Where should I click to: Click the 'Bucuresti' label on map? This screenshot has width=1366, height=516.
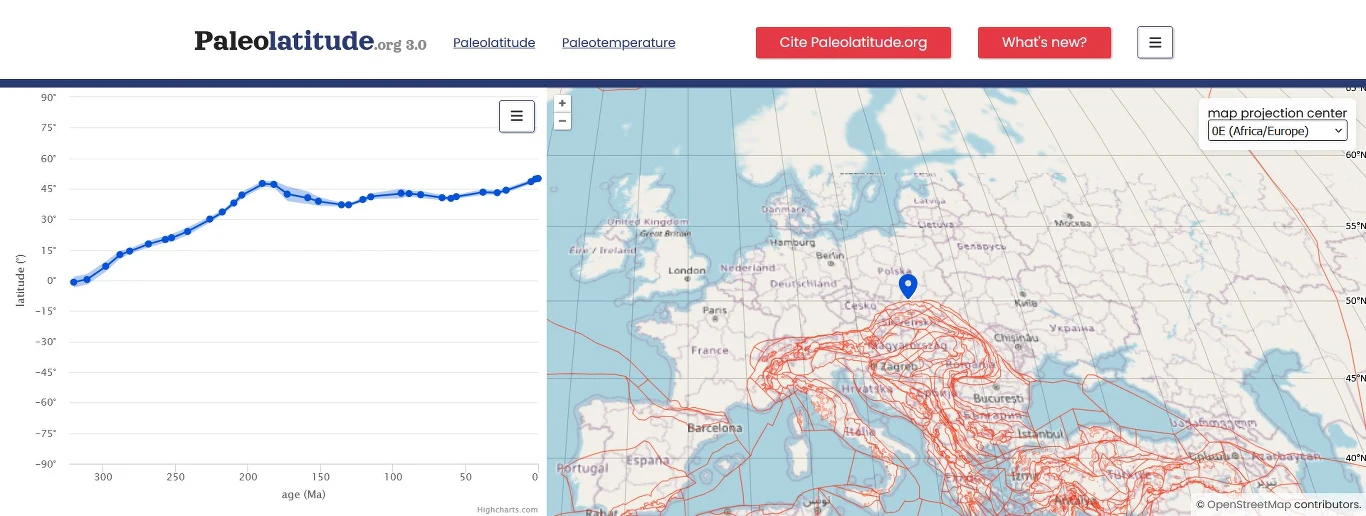(997, 398)
